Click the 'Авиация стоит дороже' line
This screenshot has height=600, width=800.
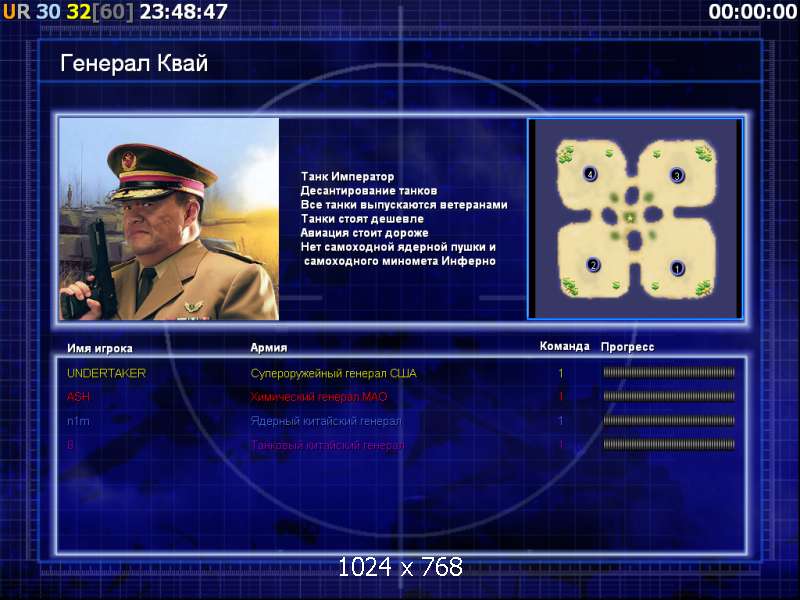click(364, 233)
